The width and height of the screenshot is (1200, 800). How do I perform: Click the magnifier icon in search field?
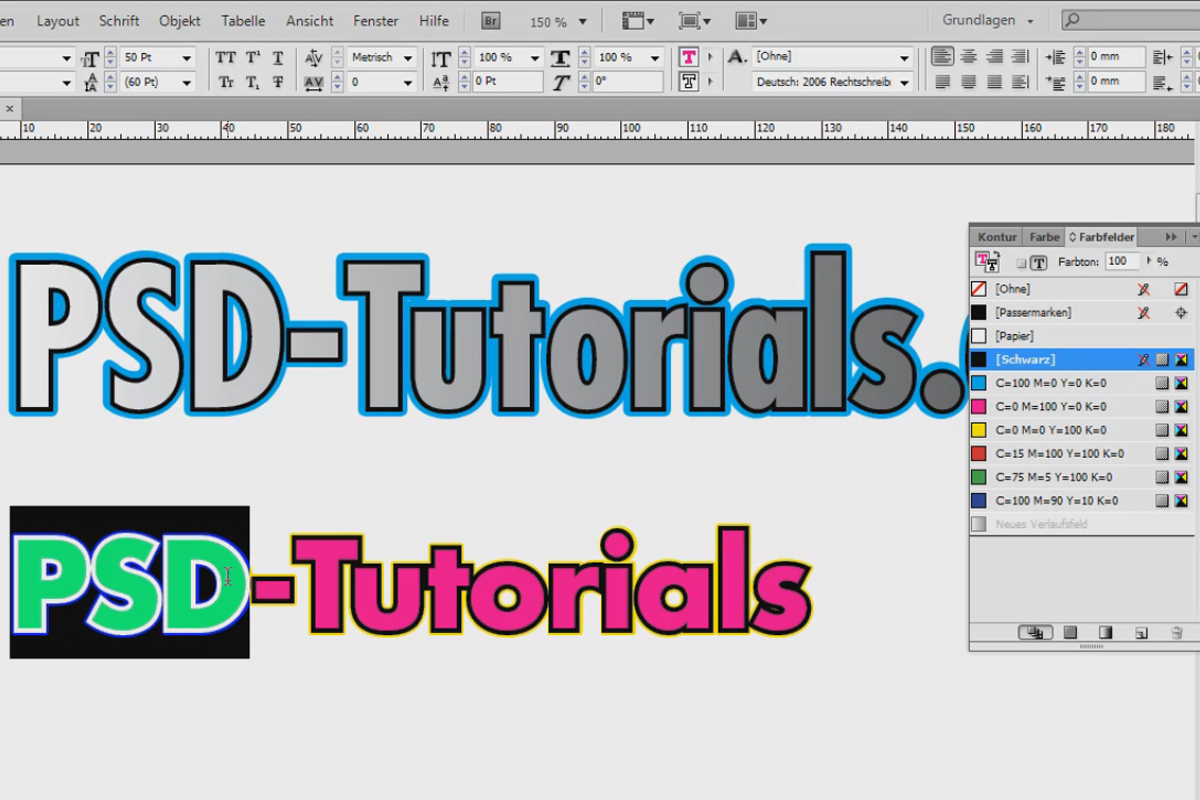(1072, 20)
